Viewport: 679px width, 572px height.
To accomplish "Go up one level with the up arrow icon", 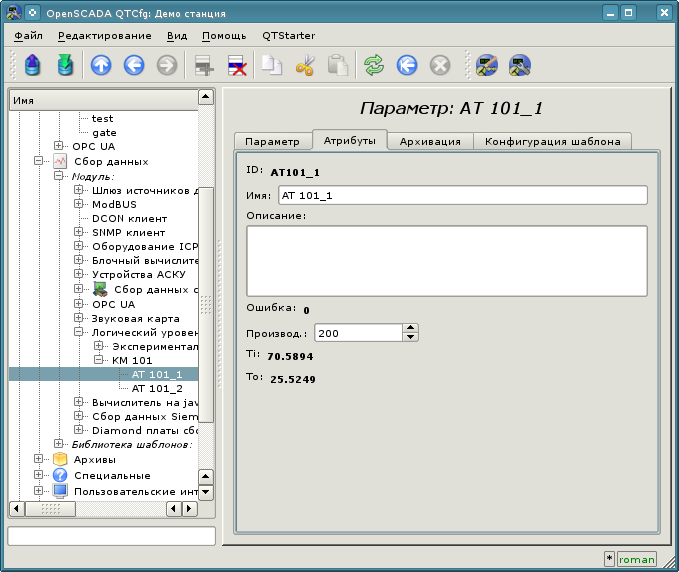I will (101, 66).
